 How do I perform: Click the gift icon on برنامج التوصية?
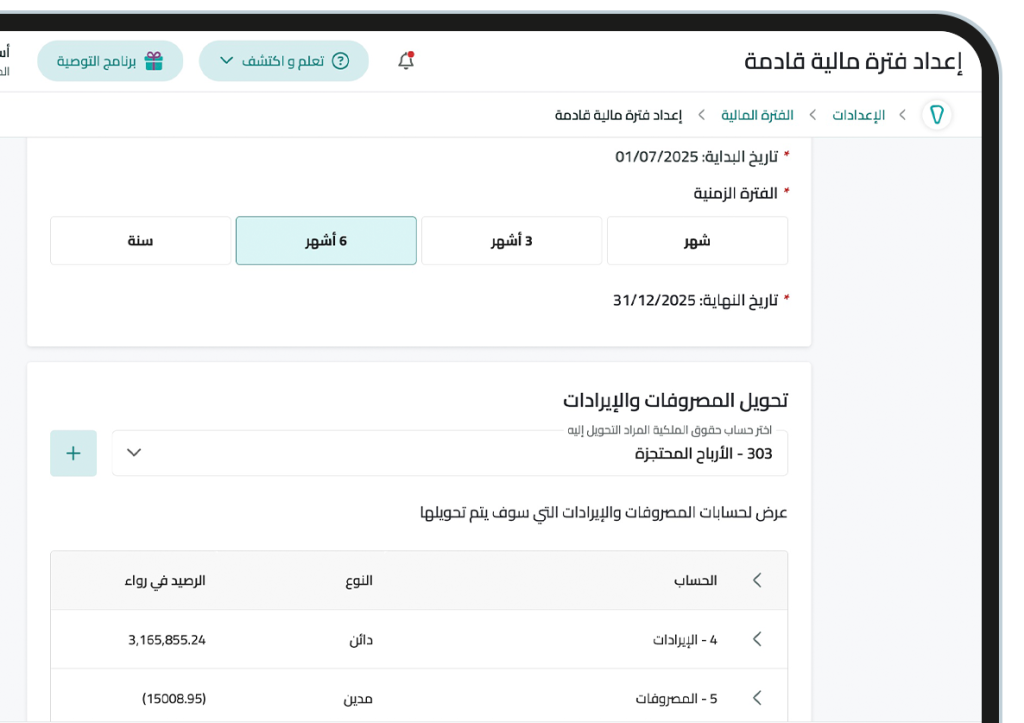154,60
